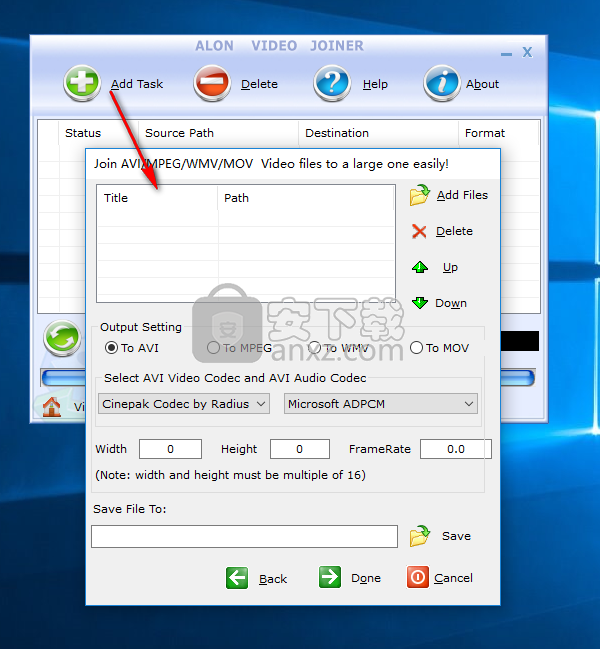Click the Save button text
Screen dimensions: 600x649
click(456, 536)
